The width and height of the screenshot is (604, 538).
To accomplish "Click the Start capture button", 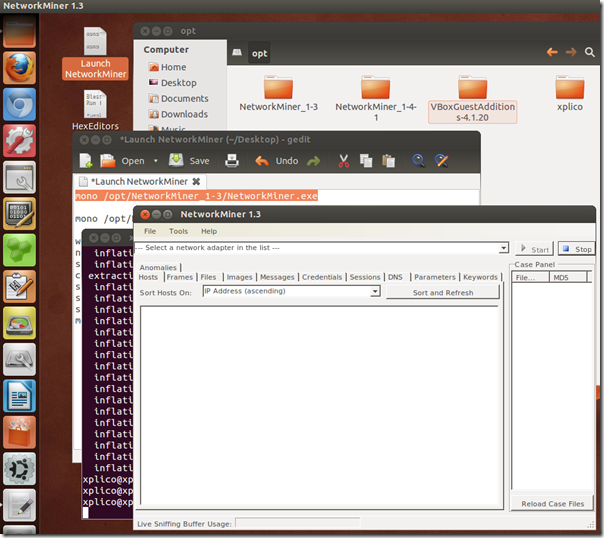I will click(x=534, y=249).
